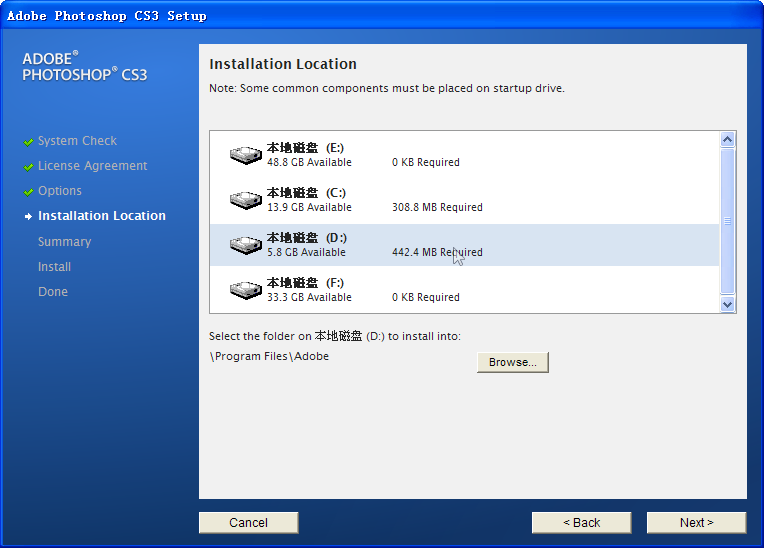Image resolution: width=764 pixels, height=548 pixels.
Task: Select the Installation Location step
Action: point(102,216)
